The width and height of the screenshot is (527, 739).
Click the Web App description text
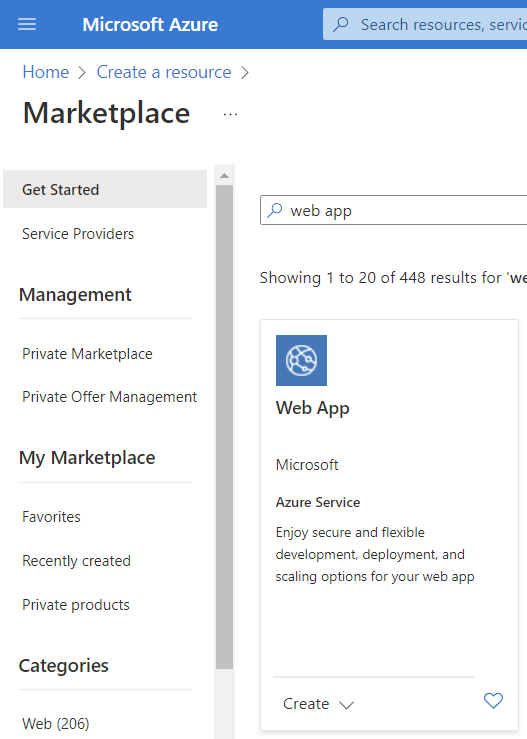click(375, 555)
